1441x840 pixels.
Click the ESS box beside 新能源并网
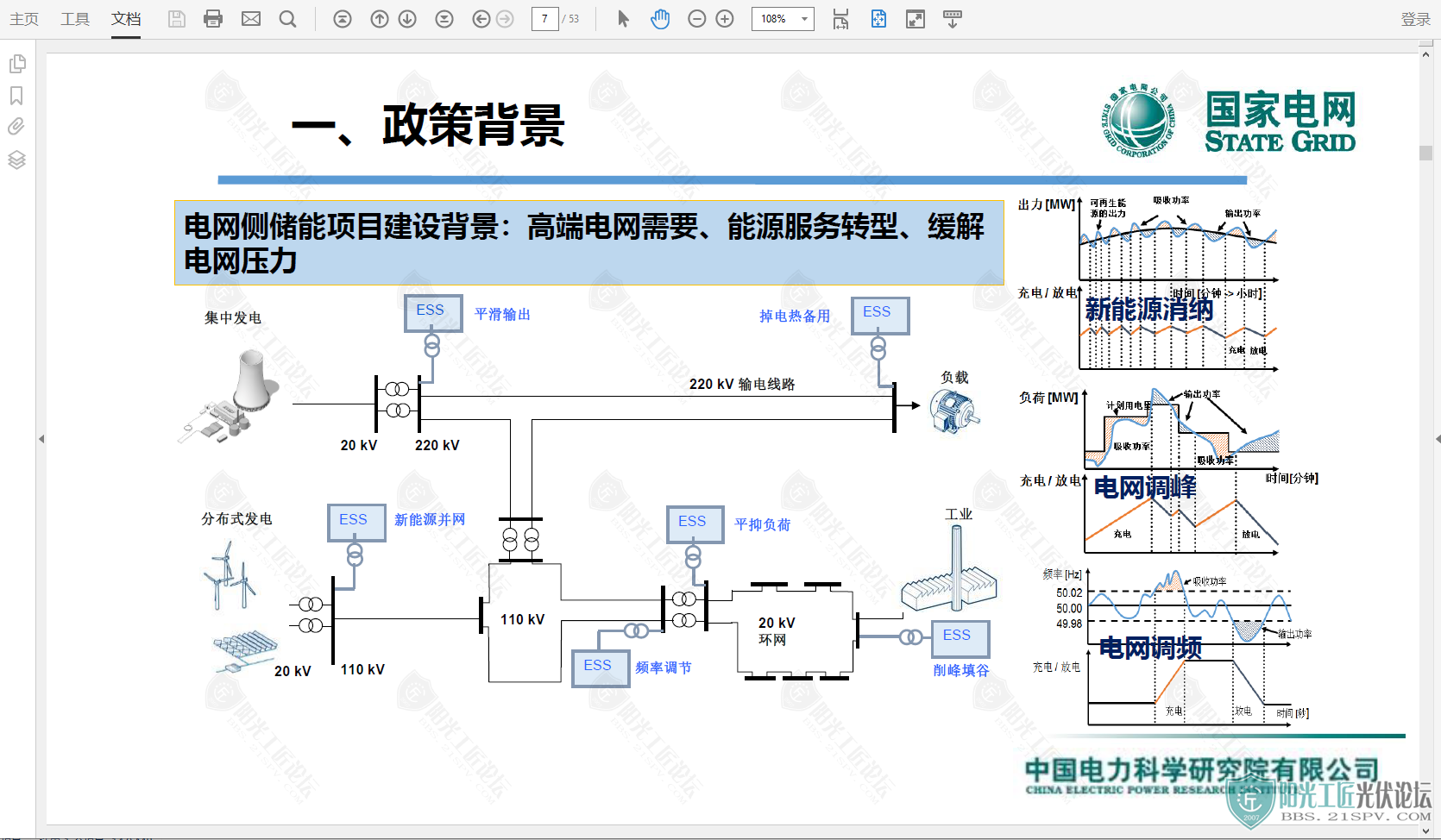(x=356, y=523)
